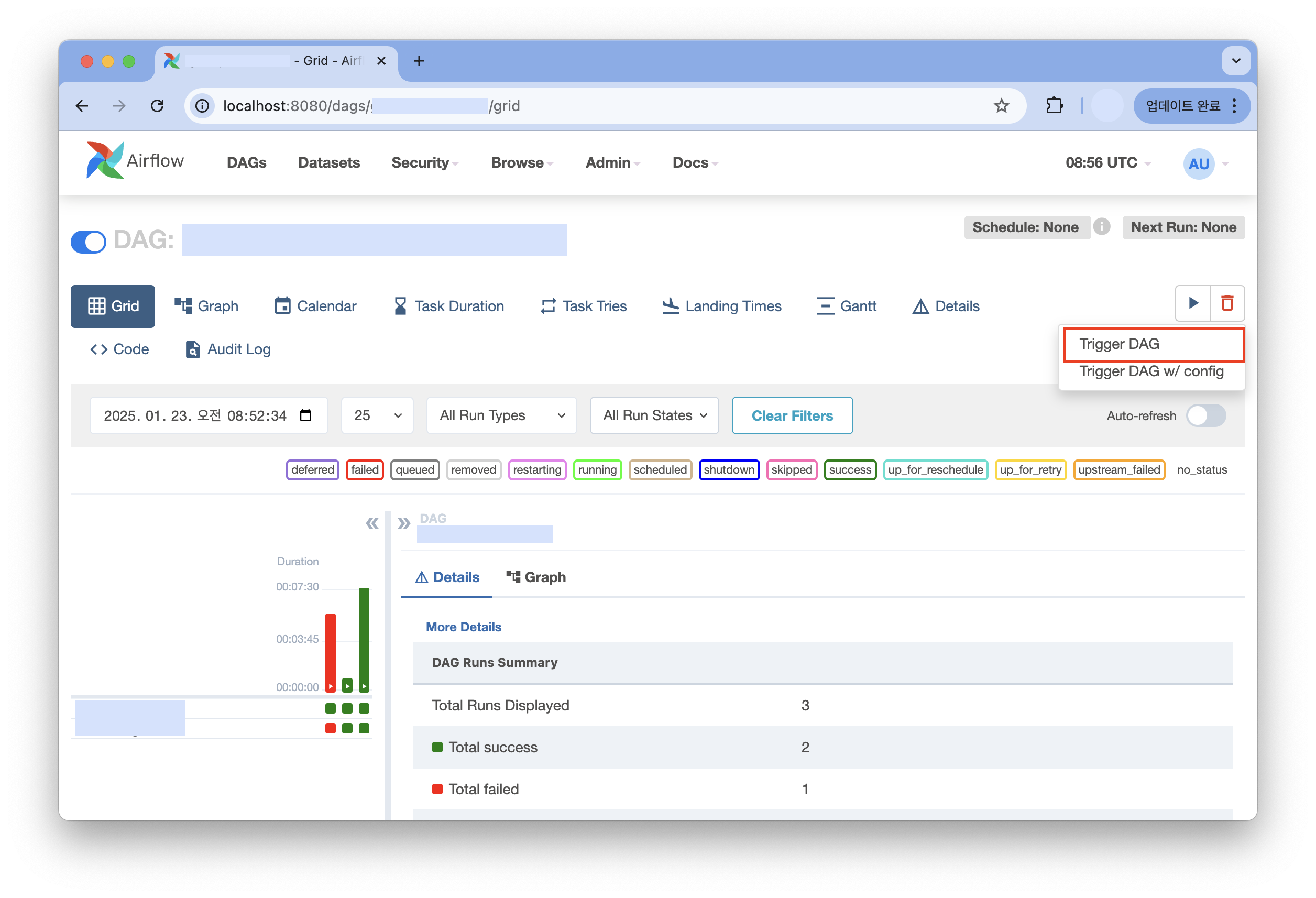Click the Airflow pinwheel logo

pos(104,161)
